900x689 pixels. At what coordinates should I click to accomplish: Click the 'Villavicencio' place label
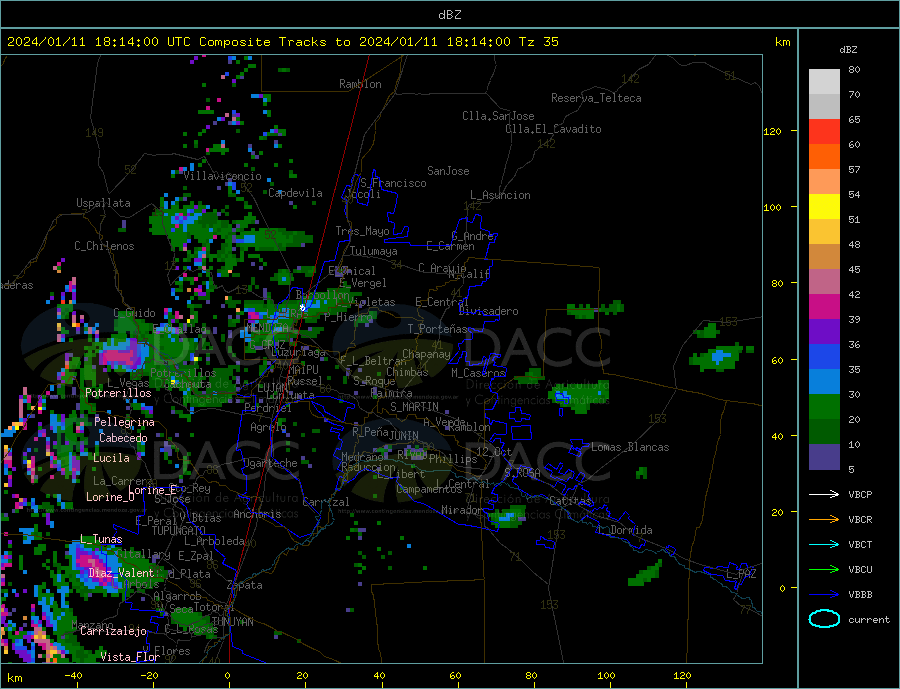pos(223,176)
